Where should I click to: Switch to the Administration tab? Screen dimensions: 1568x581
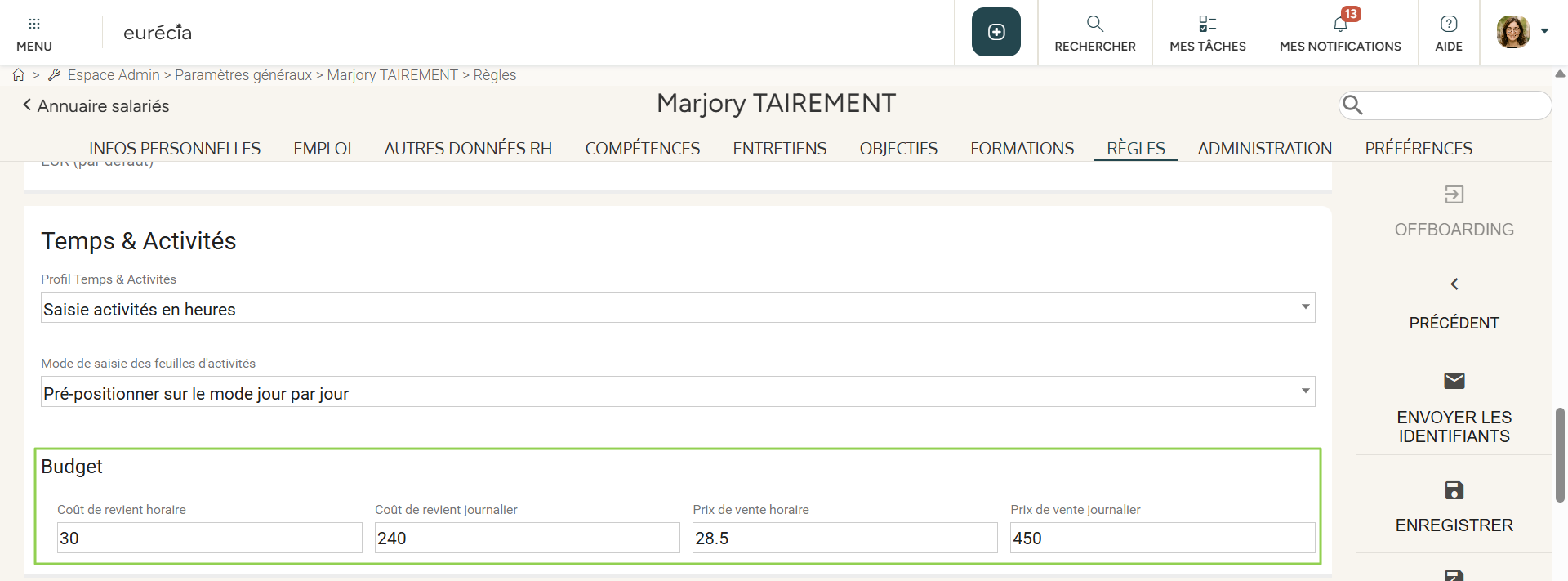point(1264,149)
